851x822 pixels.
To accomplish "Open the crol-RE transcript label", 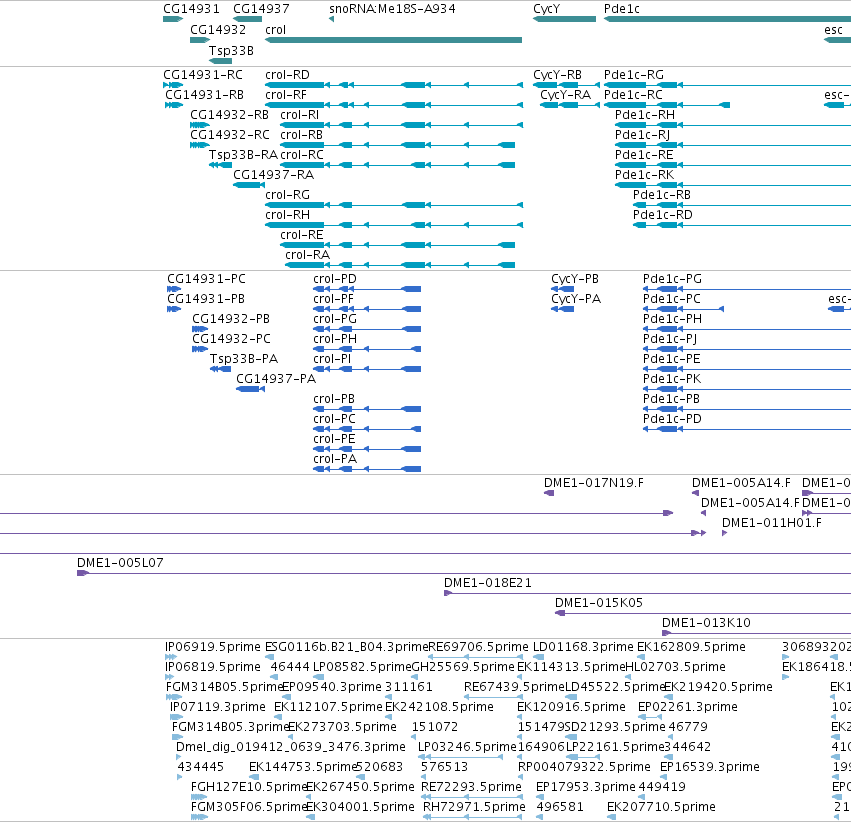I will [x=302, y=234].
